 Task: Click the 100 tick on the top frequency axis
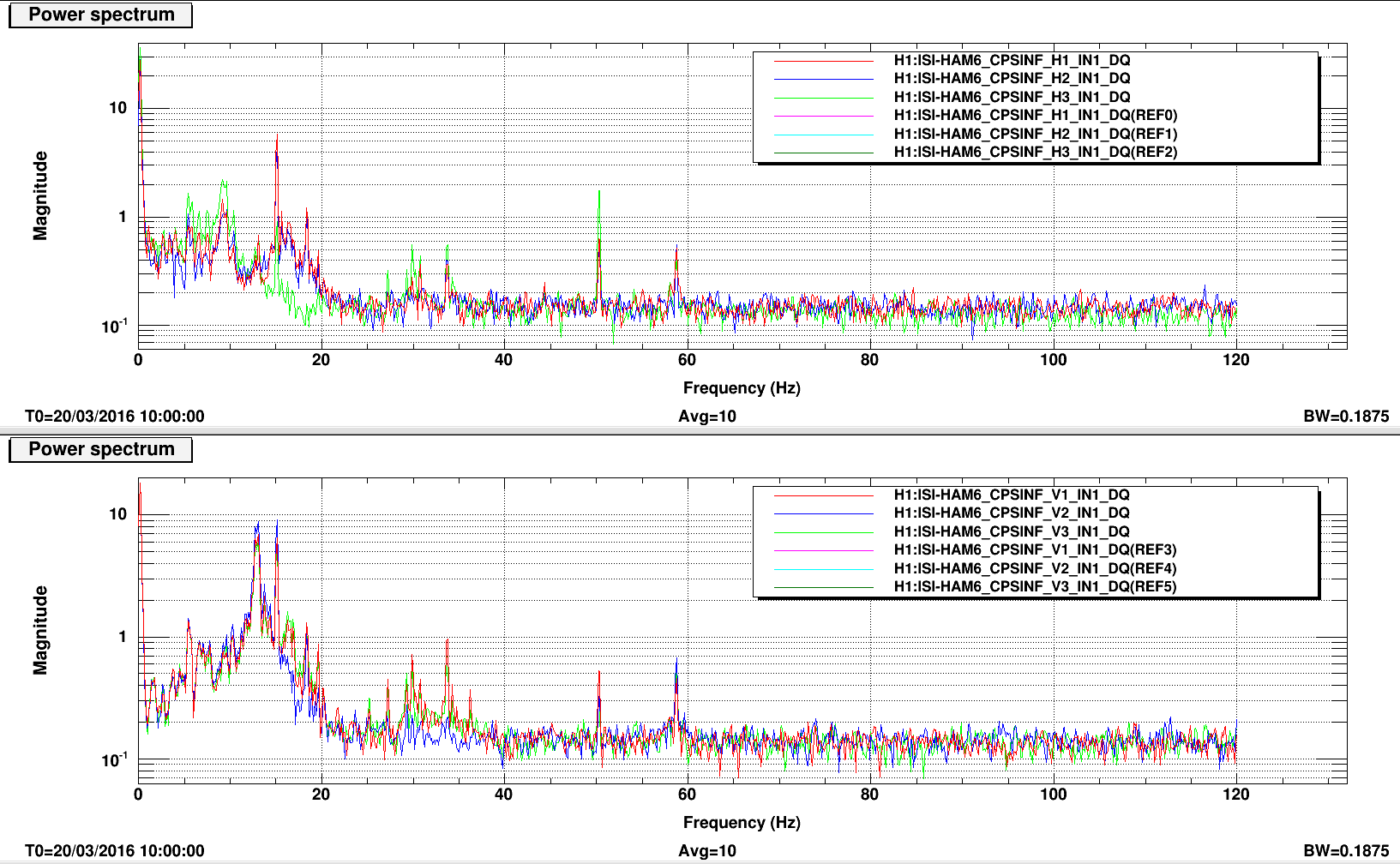pyautogui.click(x=1053, y=360)
